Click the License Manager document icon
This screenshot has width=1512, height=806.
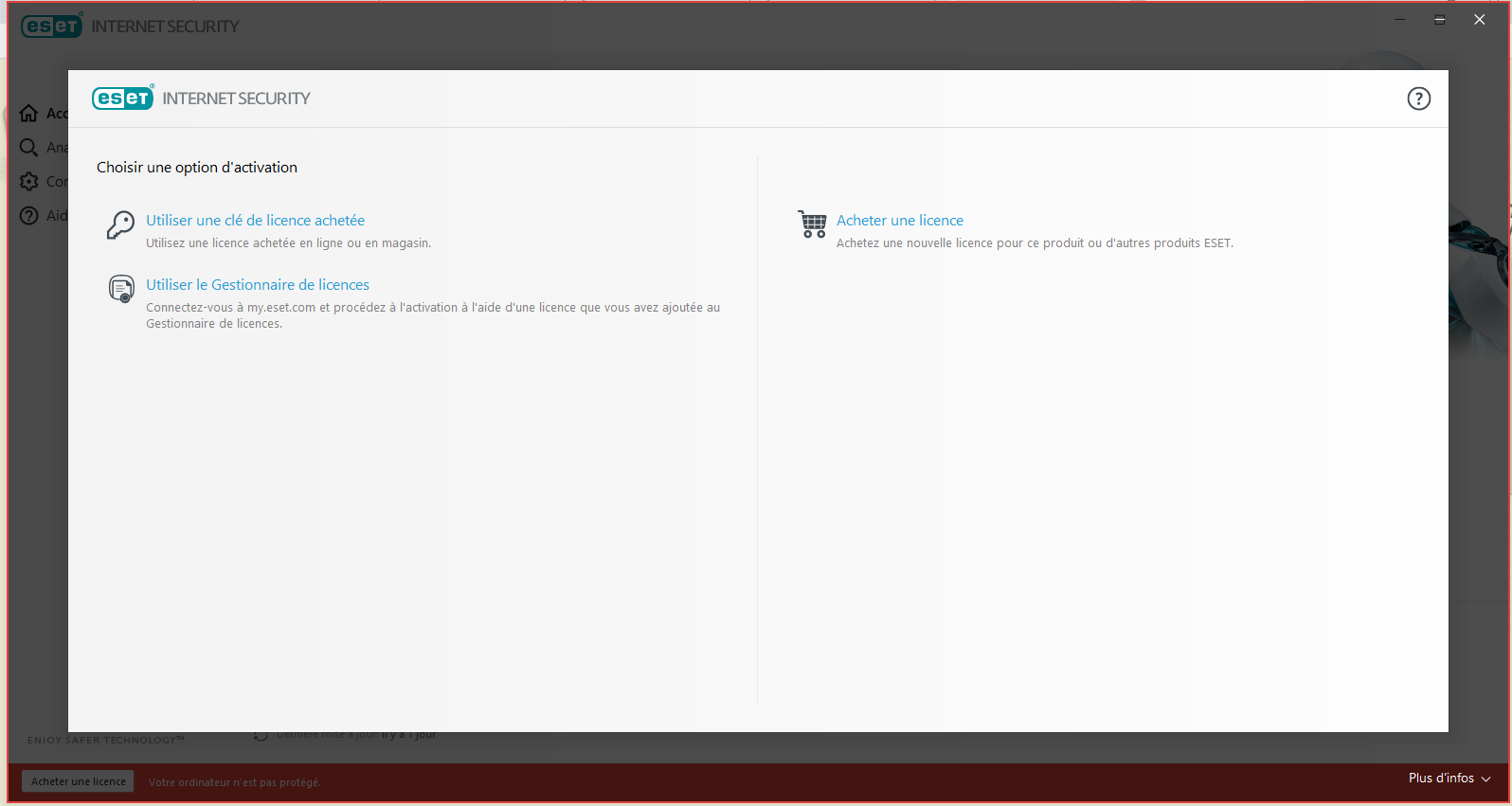tap(121, 289)
